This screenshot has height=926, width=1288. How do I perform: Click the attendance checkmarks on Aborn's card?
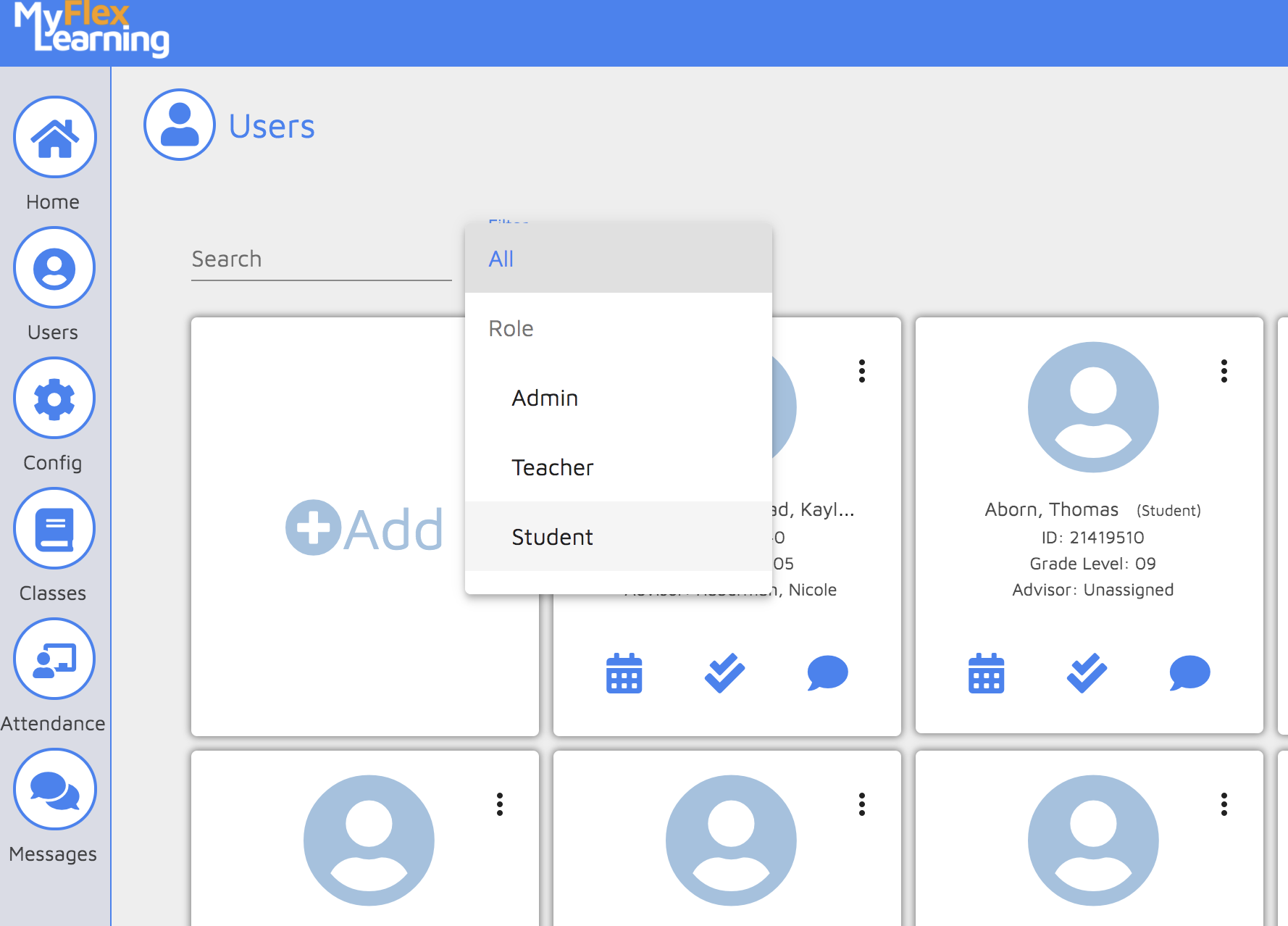[1085, 674]
